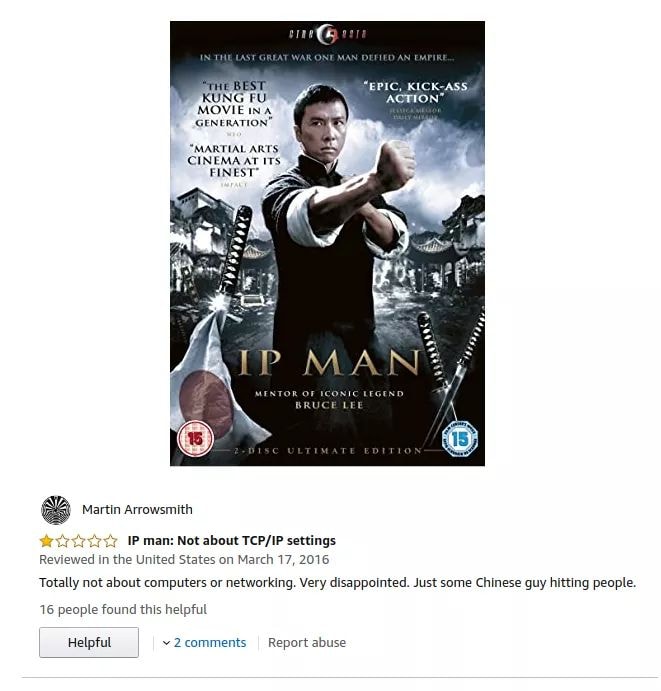Screen dimensions: 661x691
Task: Click the empty third rating star
Action: point(78,541)
